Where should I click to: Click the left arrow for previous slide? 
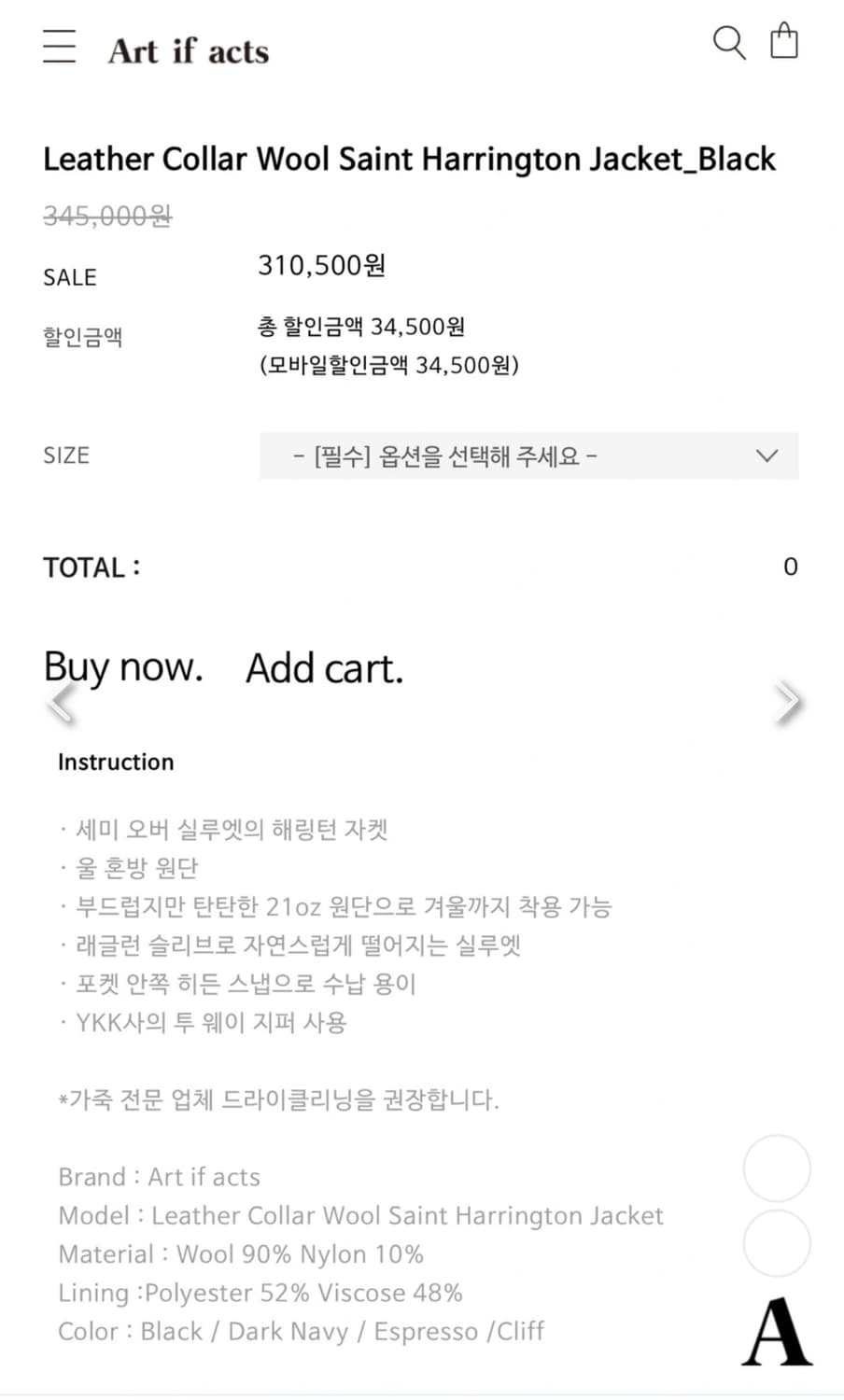click(61, 702)
